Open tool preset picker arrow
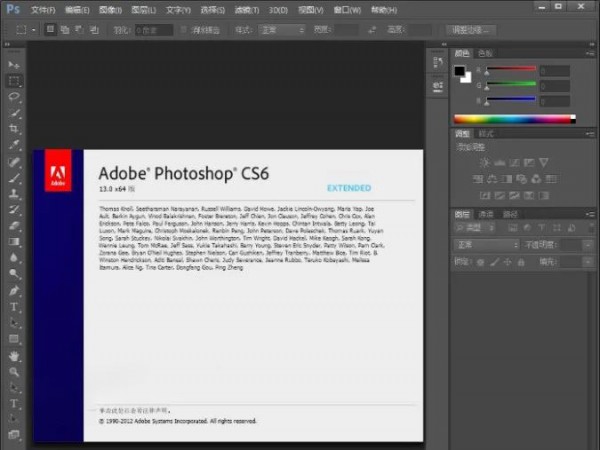Viewport: 600px width, 450px height. [34, 30]
